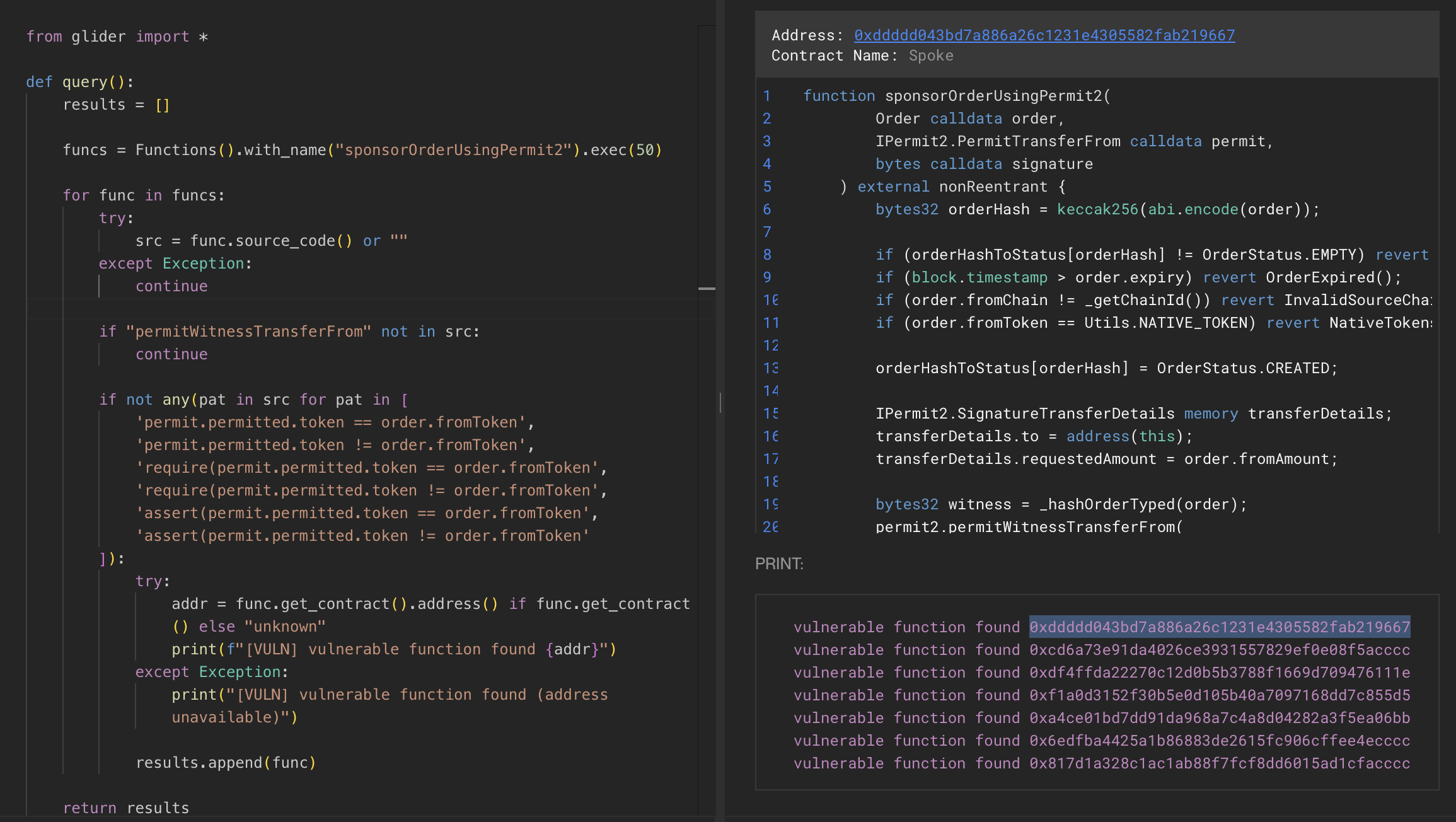Image resolution: width=1456 pixels, height=822 pixels.
Task: Click the 50 argument inside exec()
Action: [x=644, y=150]
